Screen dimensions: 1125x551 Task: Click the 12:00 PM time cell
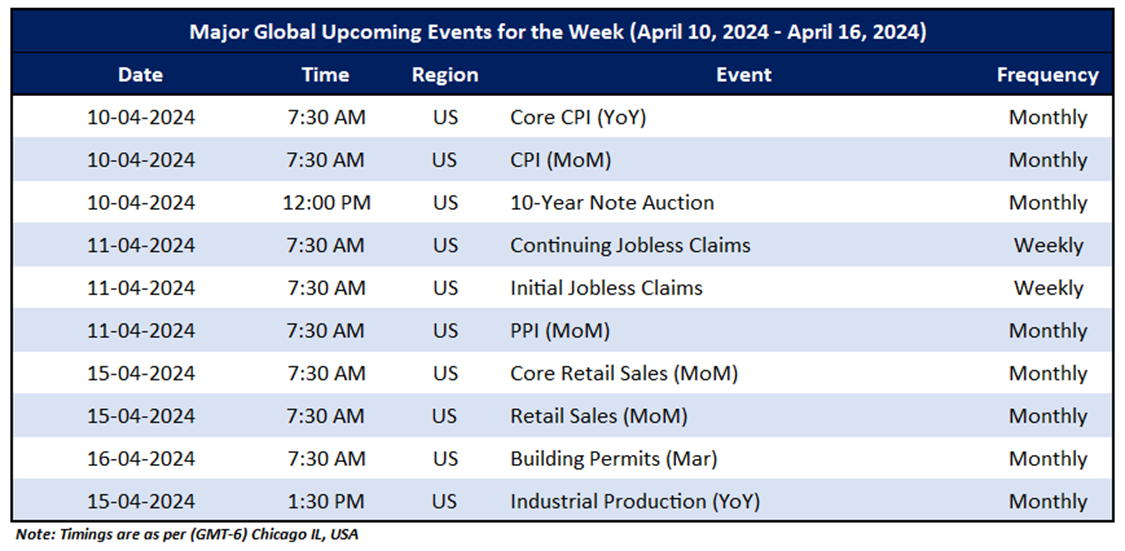[325, 203]
